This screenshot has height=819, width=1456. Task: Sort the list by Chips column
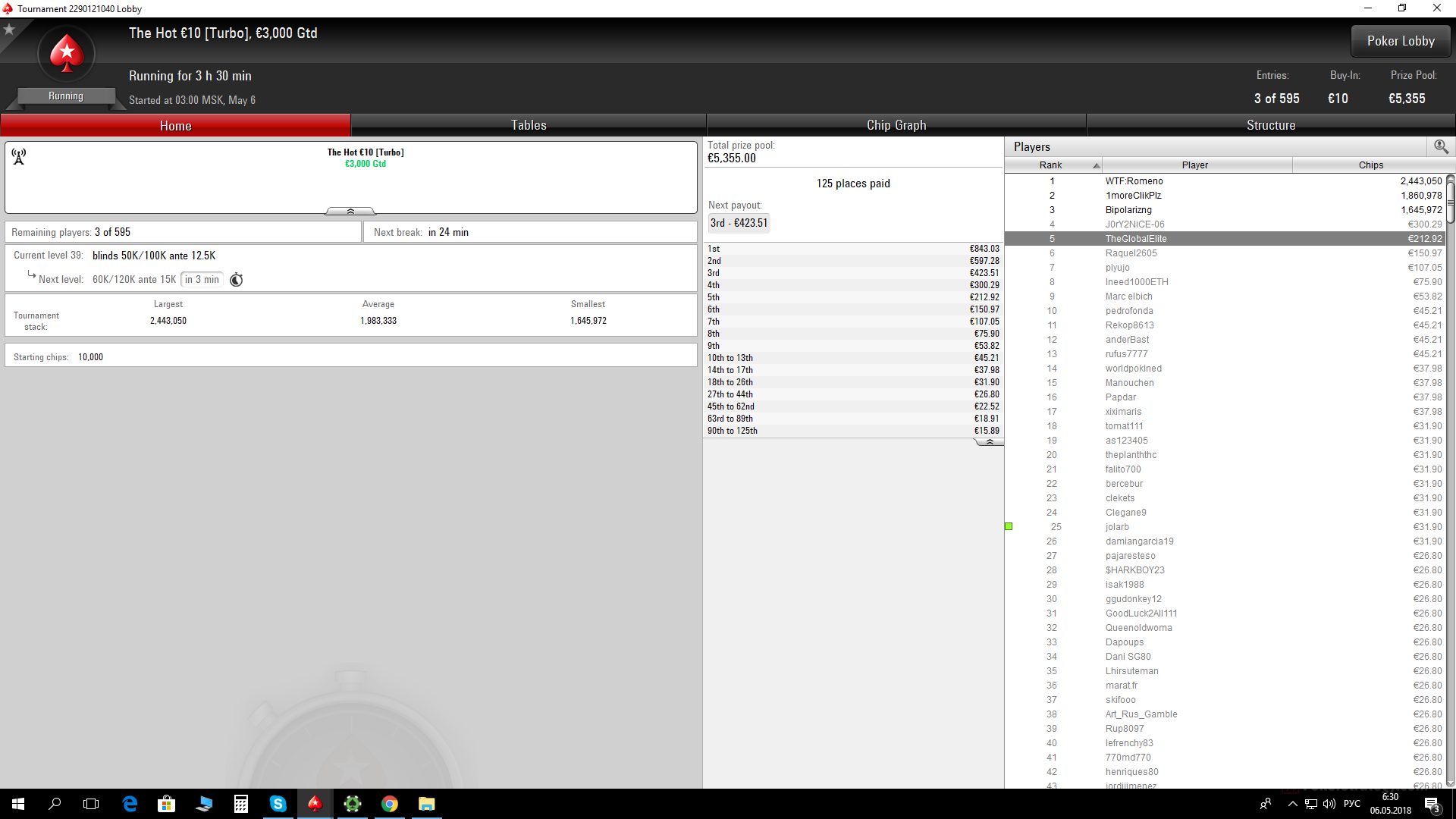pyautogui.click(x=1370, y=165)
